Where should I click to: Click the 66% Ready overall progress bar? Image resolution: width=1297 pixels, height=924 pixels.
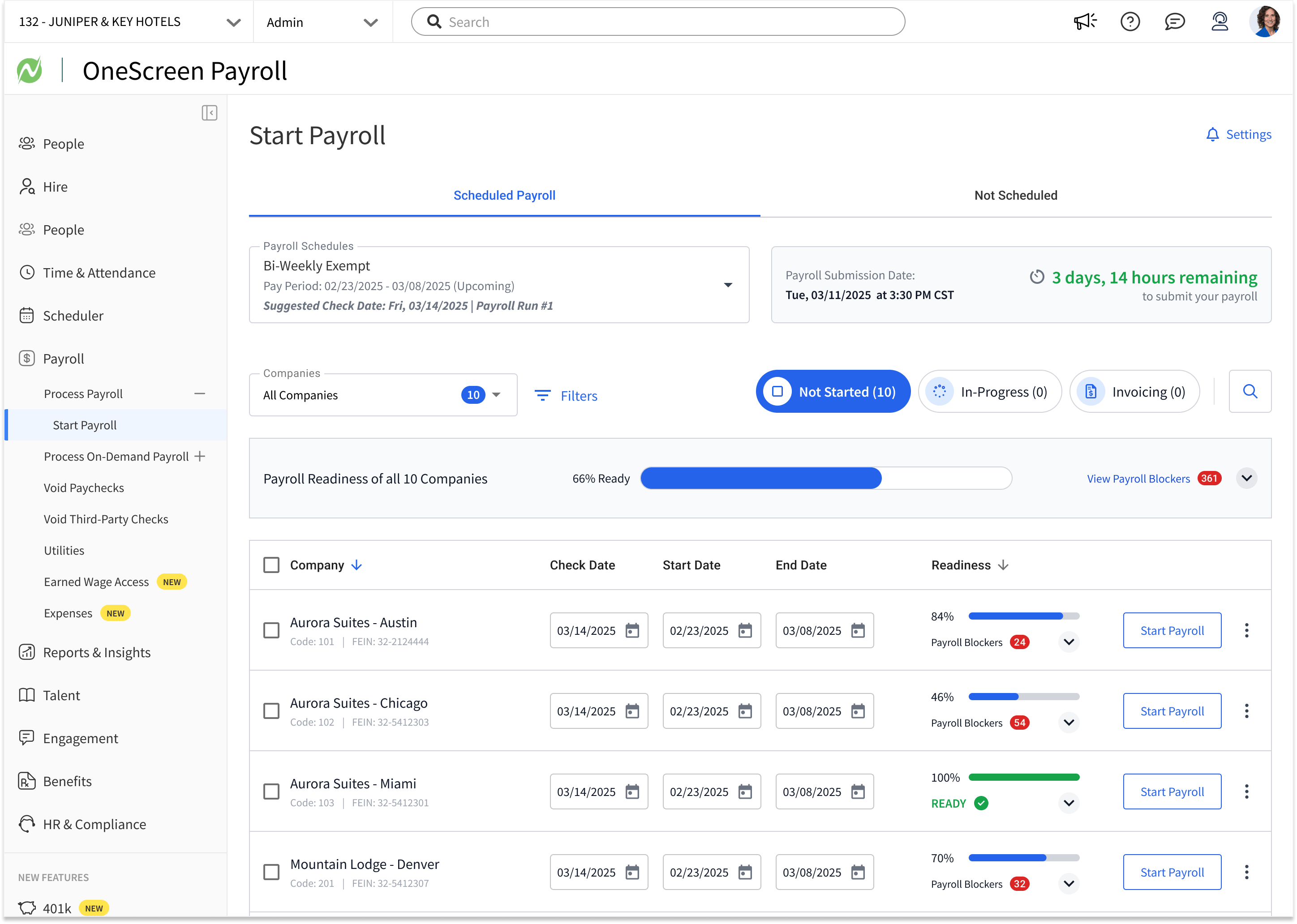click(x=826, y=478)
